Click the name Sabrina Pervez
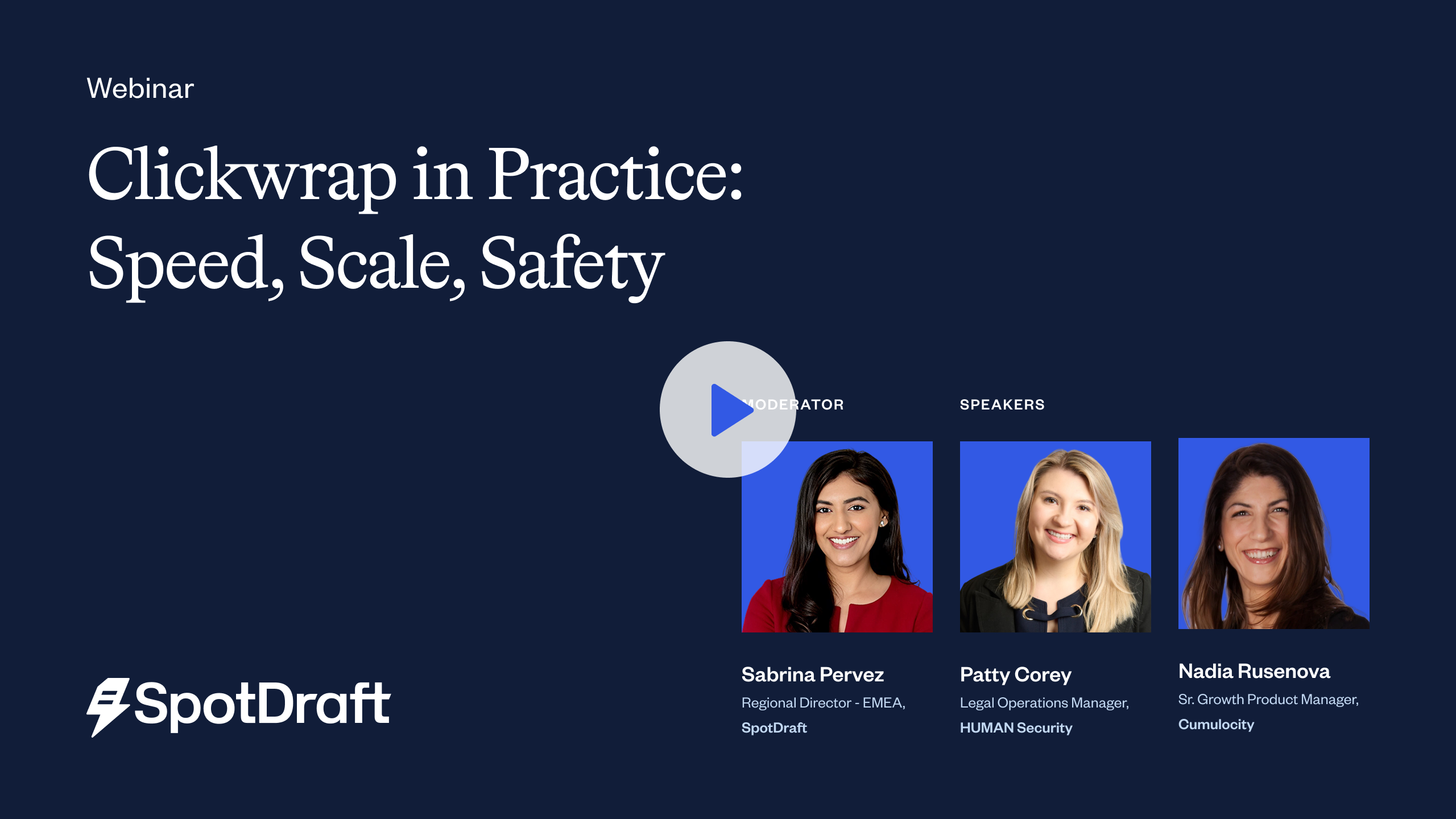This screenshot has width=1456, height=819. 812,675
